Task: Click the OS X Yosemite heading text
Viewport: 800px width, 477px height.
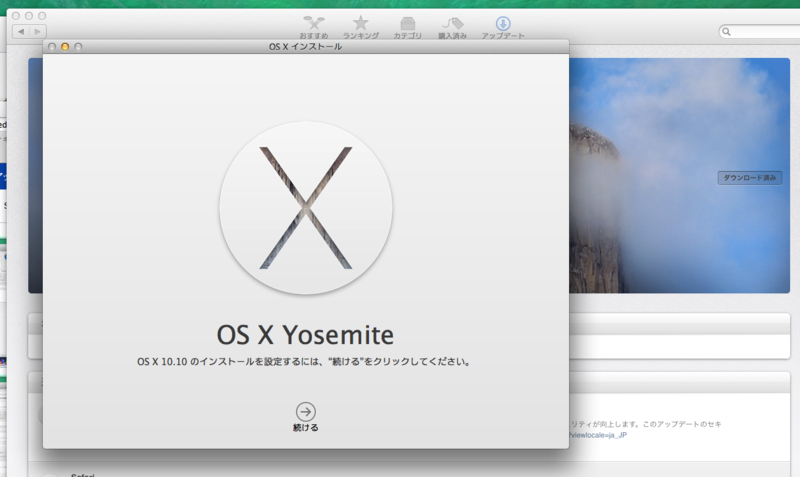Action: click(305, 335)
